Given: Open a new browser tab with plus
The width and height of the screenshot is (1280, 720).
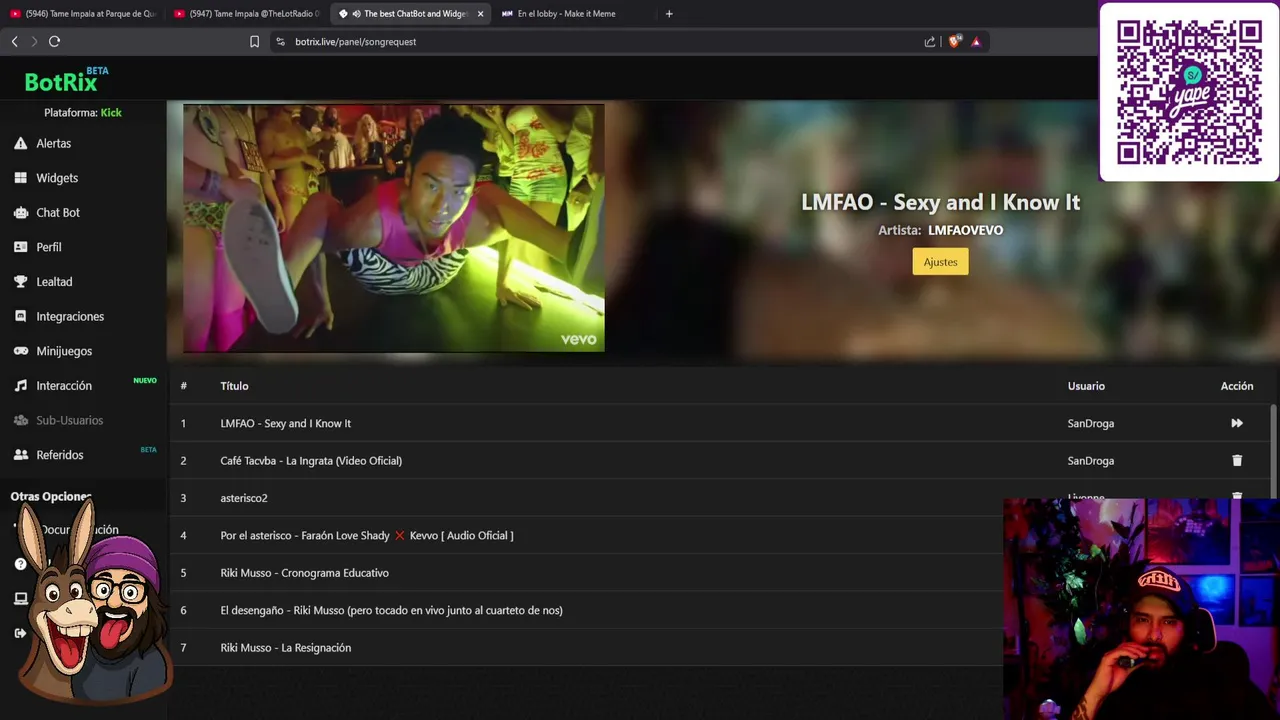Looking at the screenshot, I should coord(669,14).
